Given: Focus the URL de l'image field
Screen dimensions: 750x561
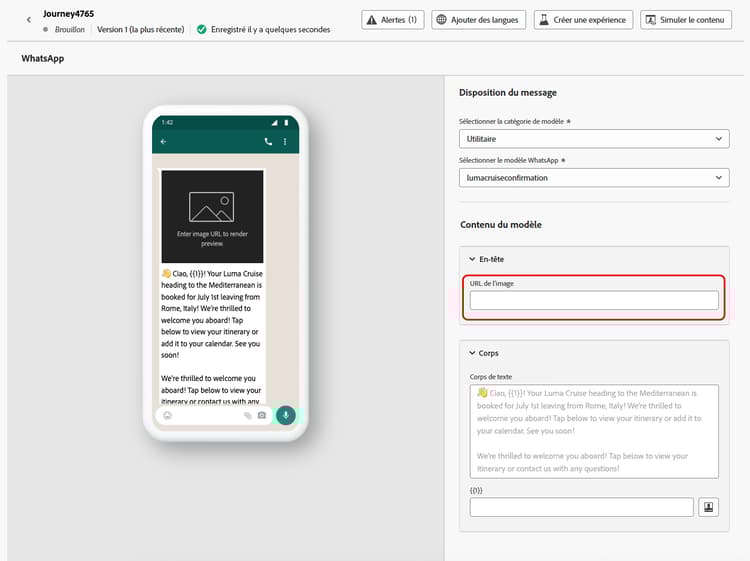Looking at the screenshot, I should tap(594, 300).
